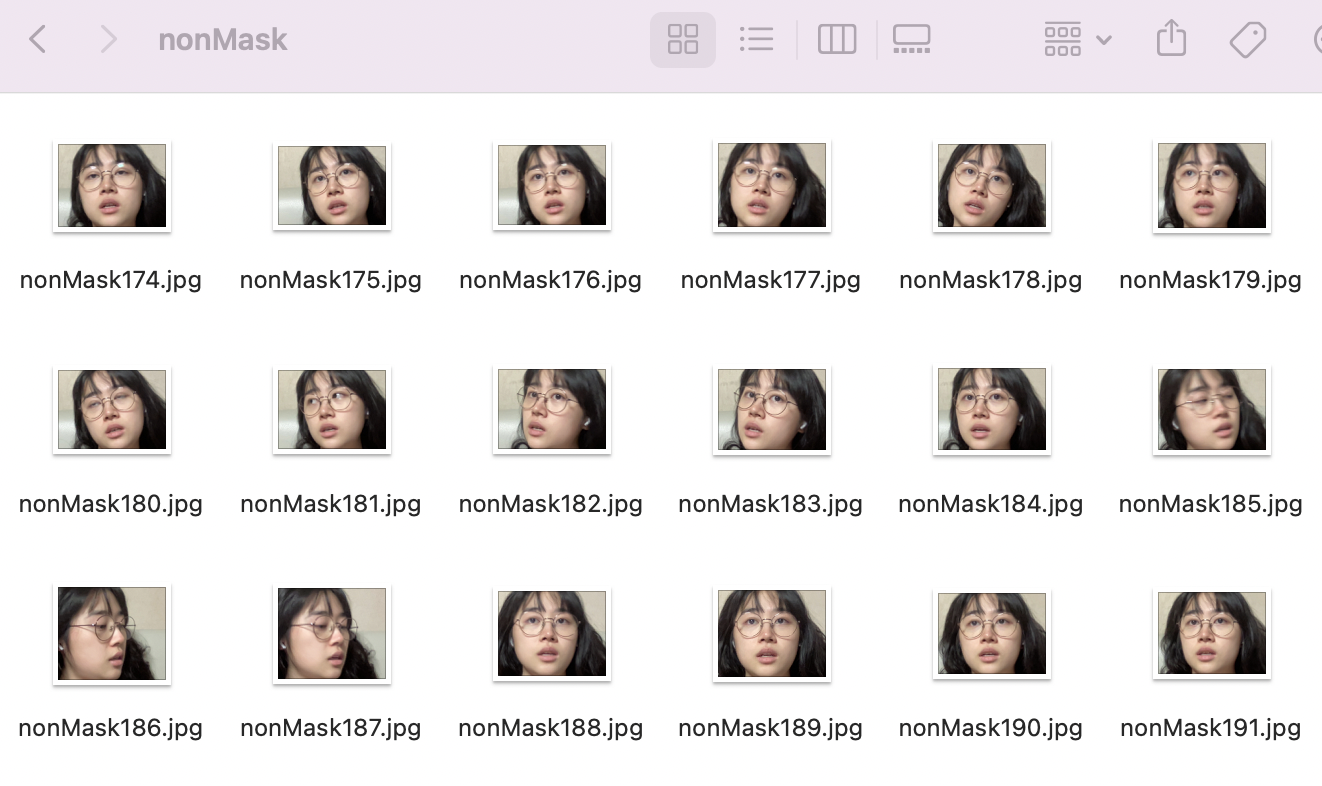
Task: Click the Back navigation arrow
Action: 38,40
